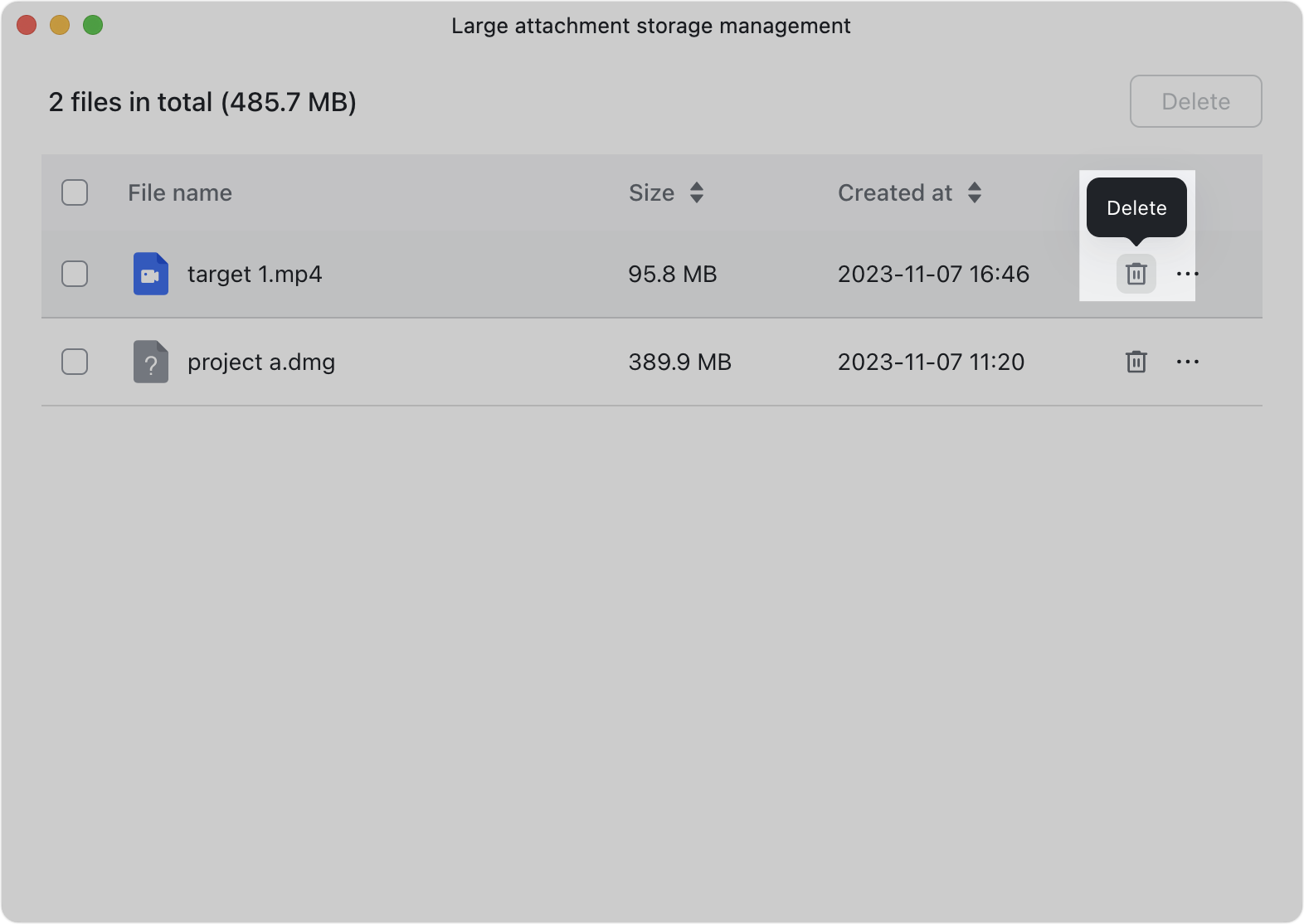Click the unknown file type icon for project a.dmg
Viewport: 1304px width, 924px height.
click(150, 362)
